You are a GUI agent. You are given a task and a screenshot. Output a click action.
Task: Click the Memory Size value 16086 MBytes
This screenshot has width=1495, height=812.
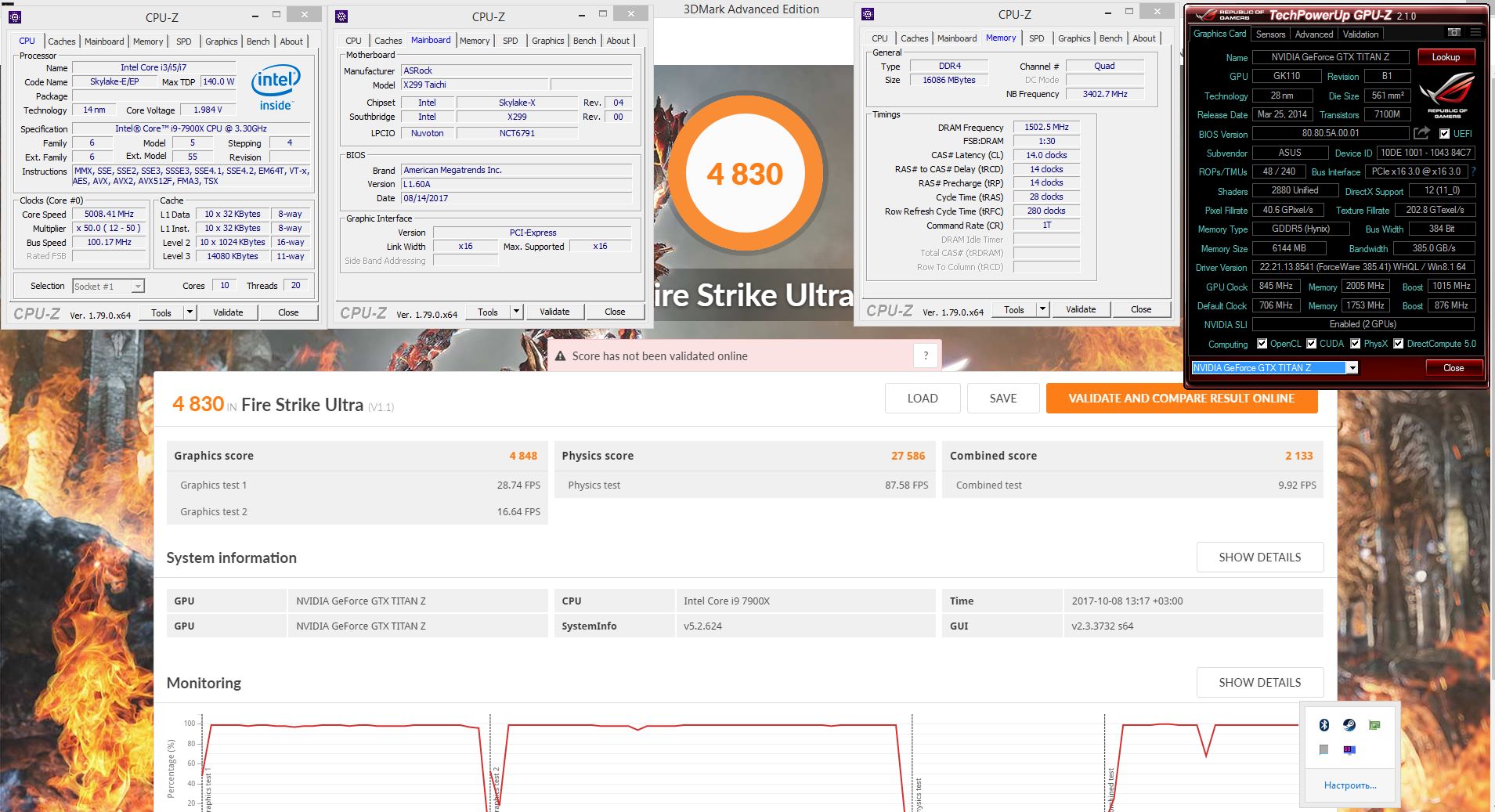(x=949, y=80)
